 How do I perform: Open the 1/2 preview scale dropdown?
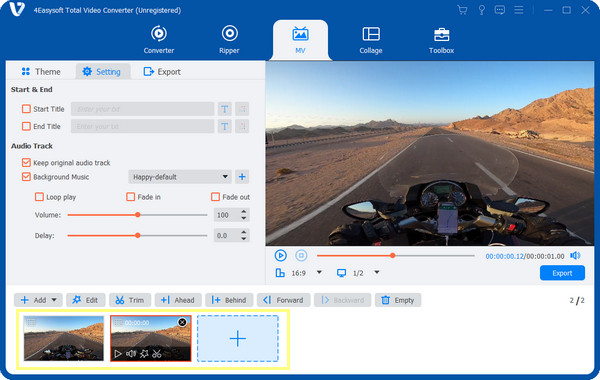[377, 272]
